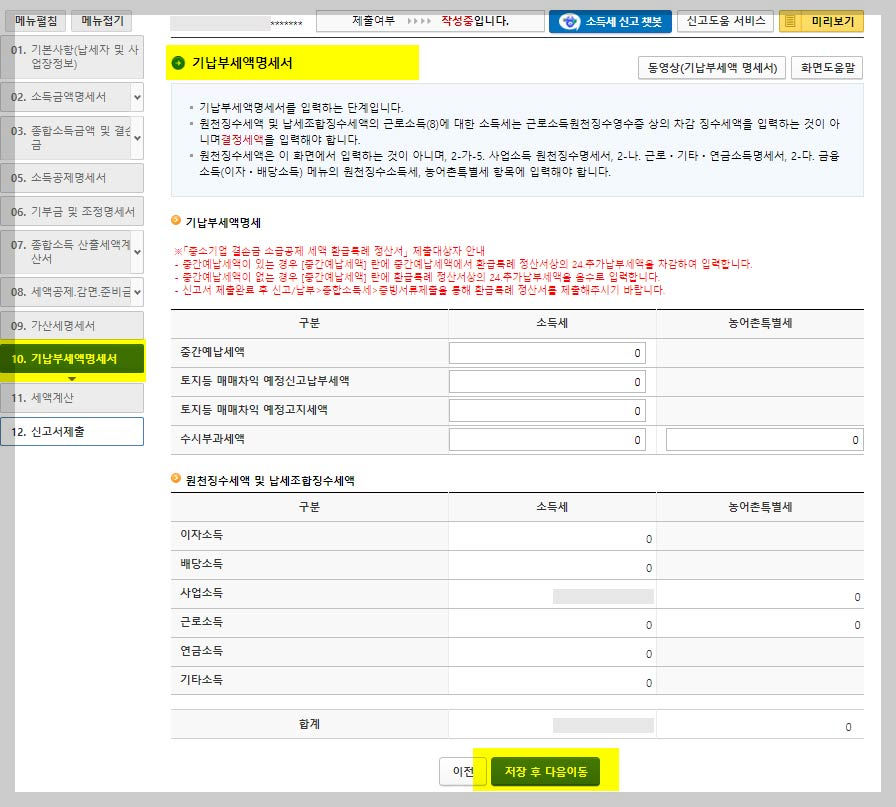The image size is (896, 807).
Task: Click 메뉴펼침 to expand menus
Action: coord(35,21)
